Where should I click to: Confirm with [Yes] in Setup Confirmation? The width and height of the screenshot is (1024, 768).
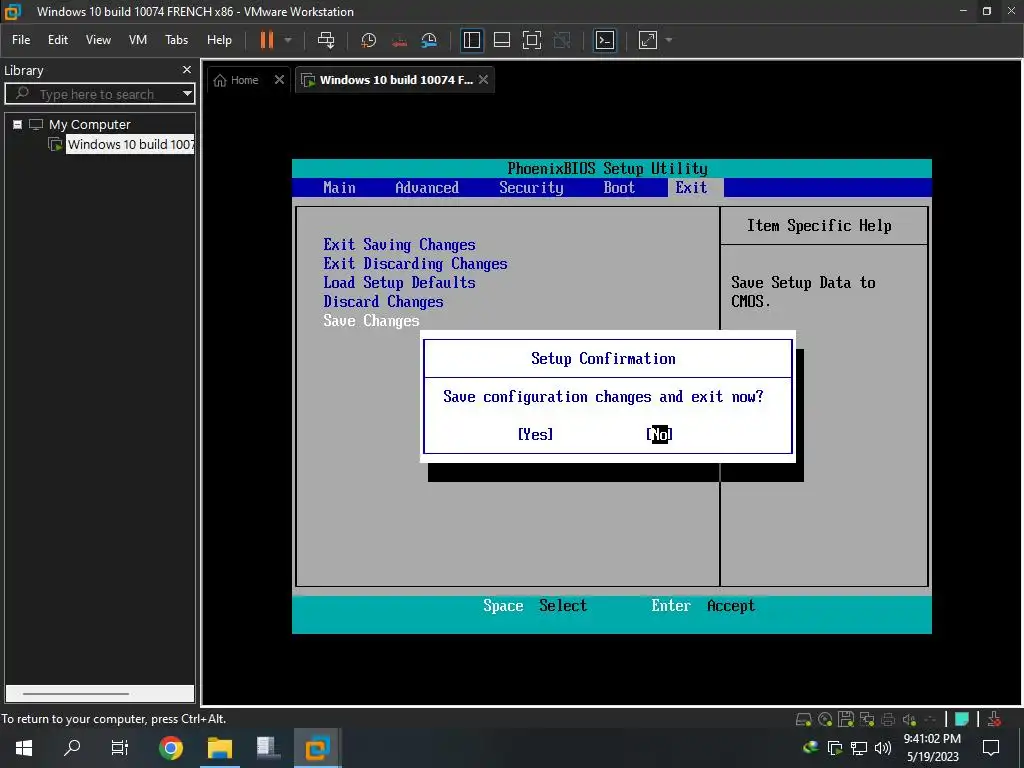pos(535,434)
